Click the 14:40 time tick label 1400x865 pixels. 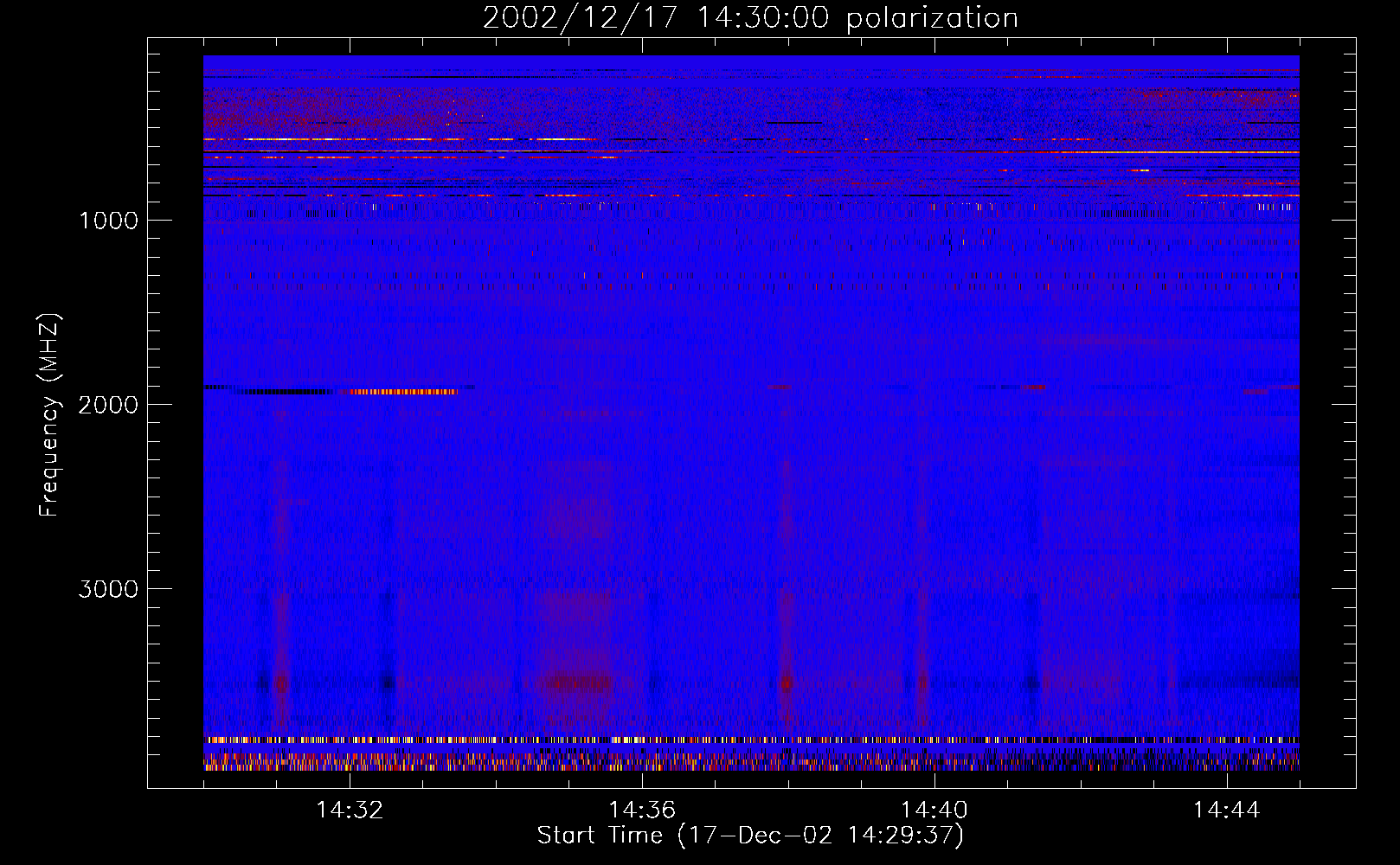tap(934, 811)
